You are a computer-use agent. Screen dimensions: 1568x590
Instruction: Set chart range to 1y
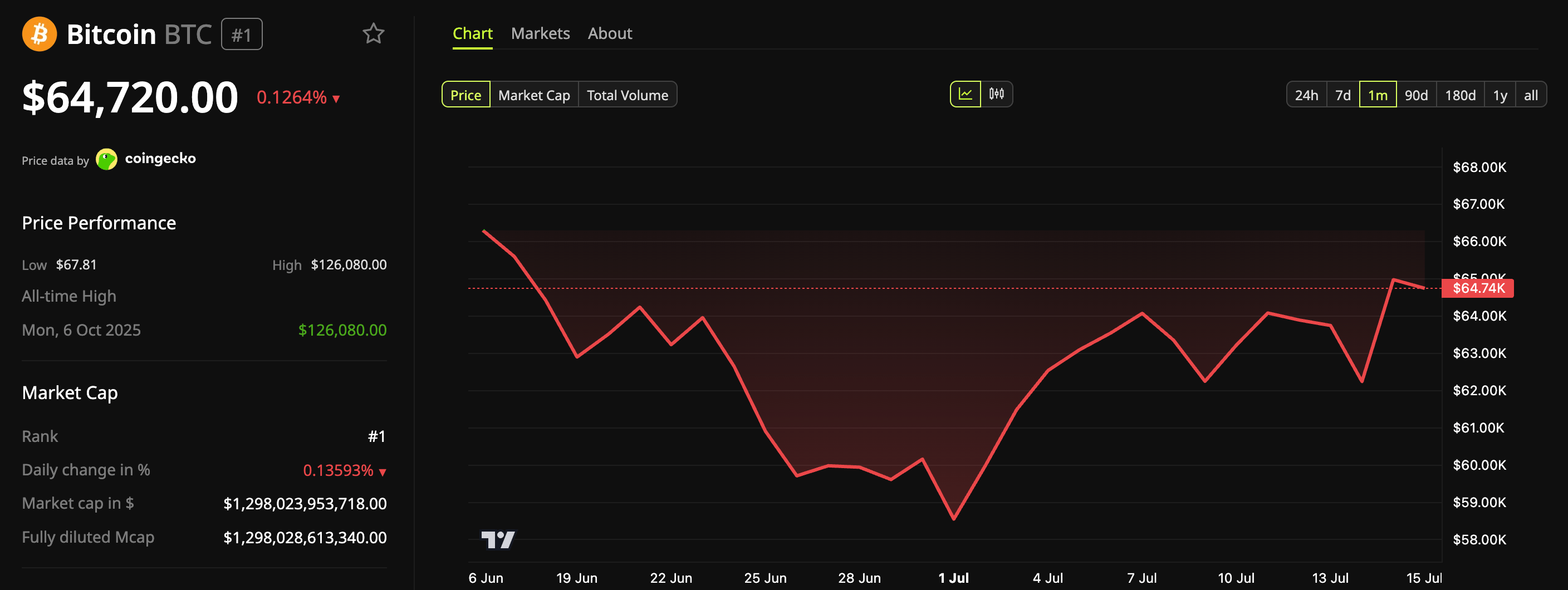[x=1500, y=95]
